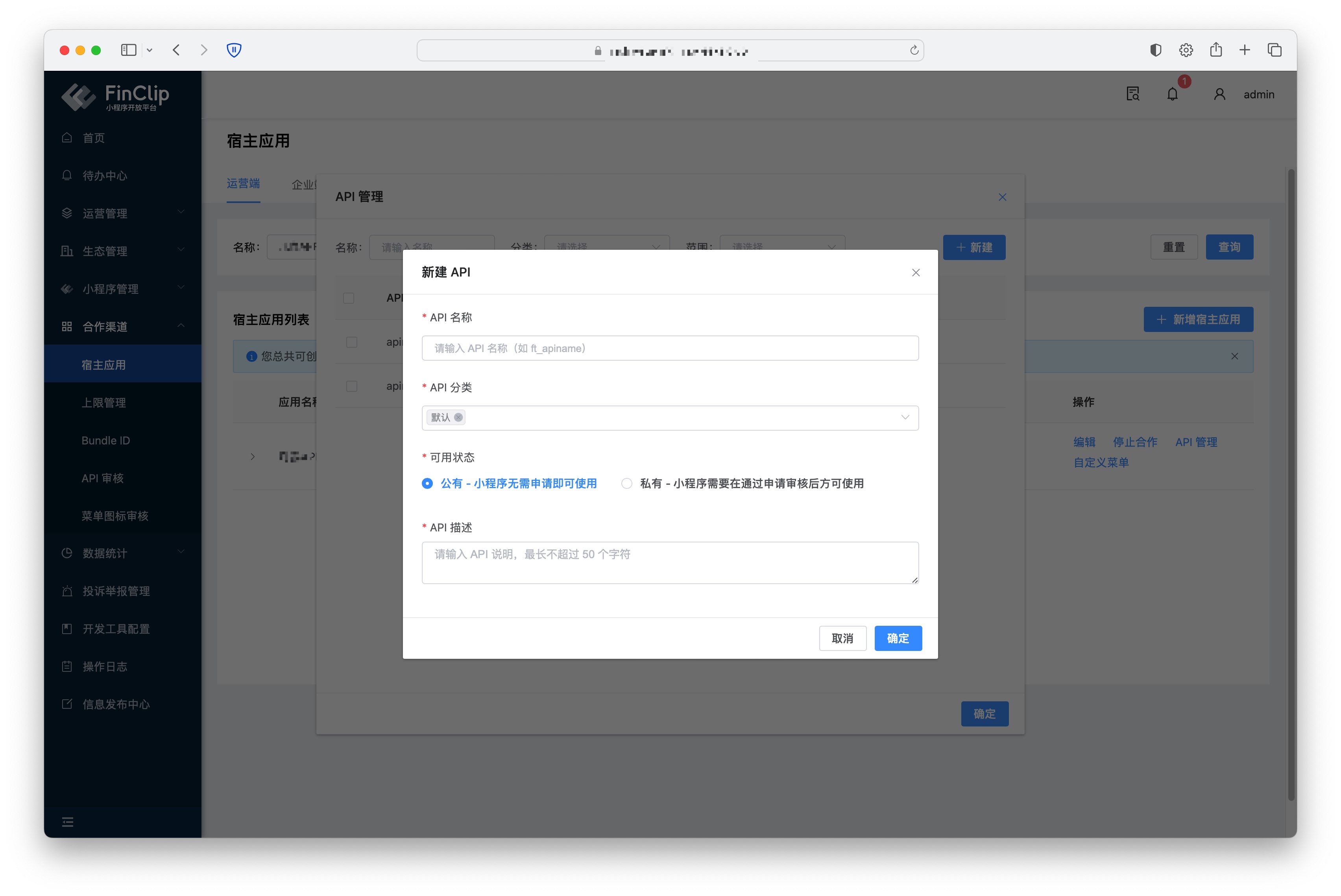Close the 新建 API dialog

(916, 273)
